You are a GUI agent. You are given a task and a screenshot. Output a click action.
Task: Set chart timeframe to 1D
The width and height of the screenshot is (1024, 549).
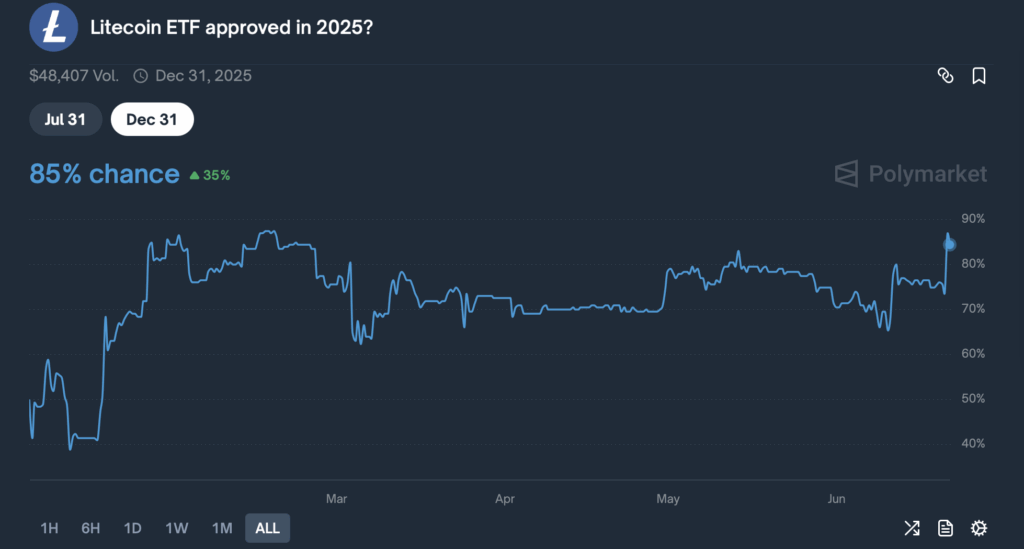point(133,528)
